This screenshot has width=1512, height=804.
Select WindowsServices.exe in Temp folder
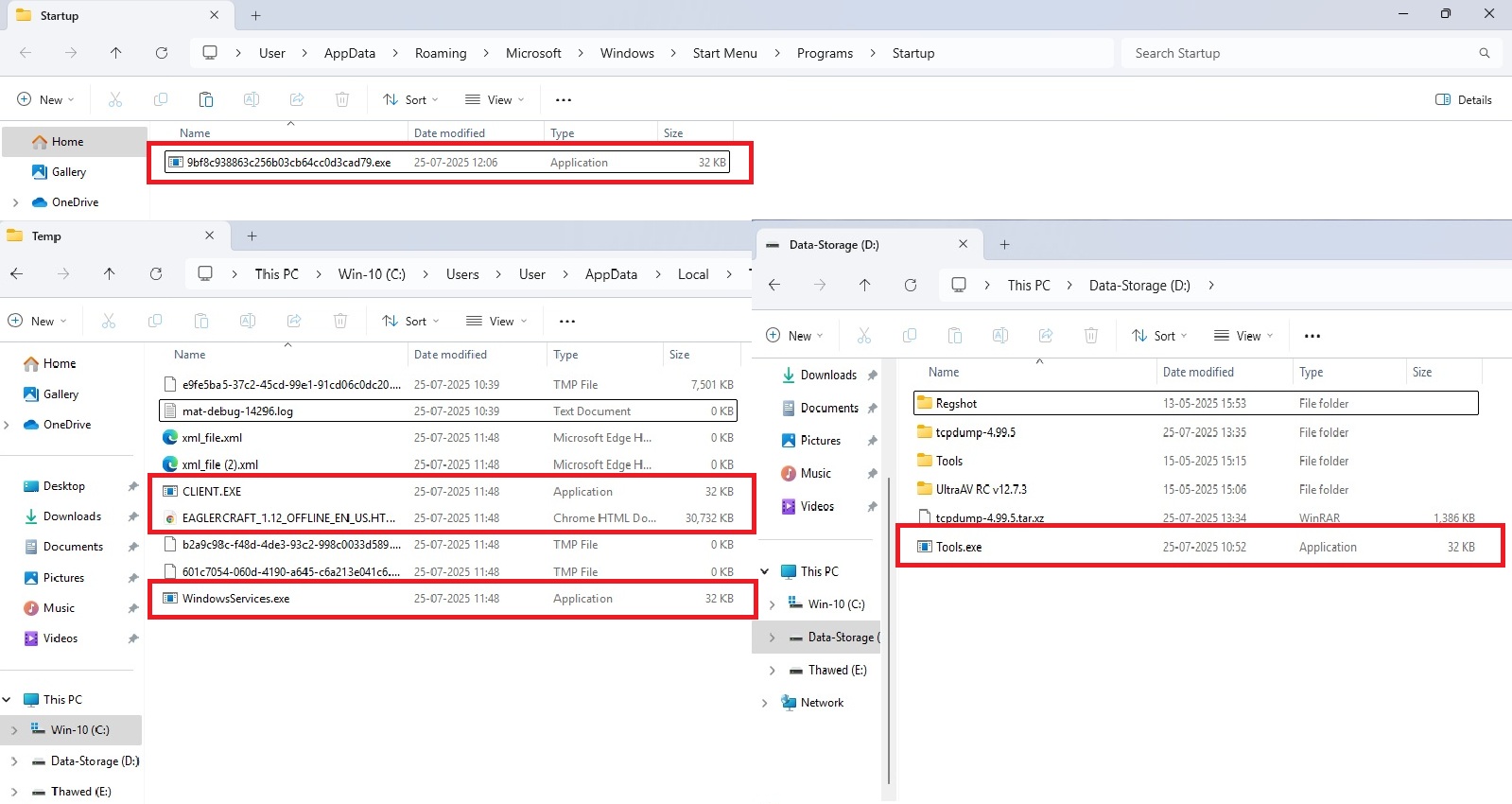(x=236, y=599)
